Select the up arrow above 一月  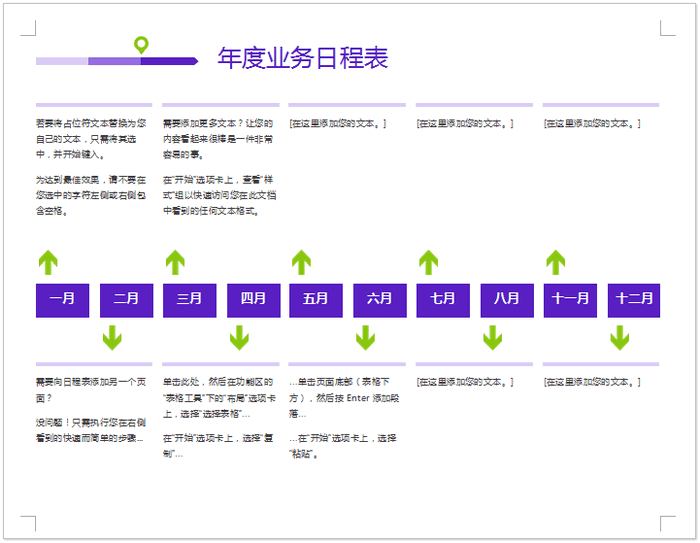click(x=48, y=262)
